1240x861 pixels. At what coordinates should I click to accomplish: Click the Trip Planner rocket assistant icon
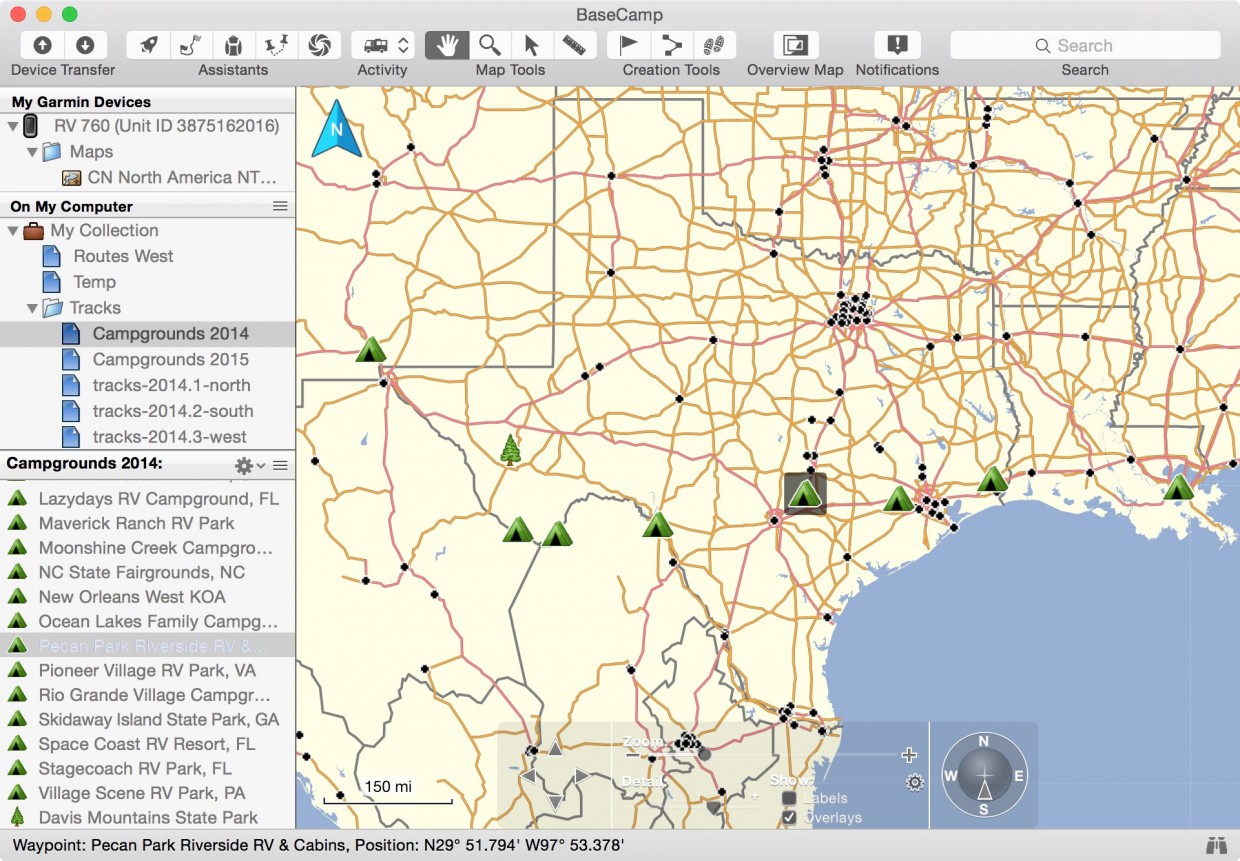(x=148, y=45)
